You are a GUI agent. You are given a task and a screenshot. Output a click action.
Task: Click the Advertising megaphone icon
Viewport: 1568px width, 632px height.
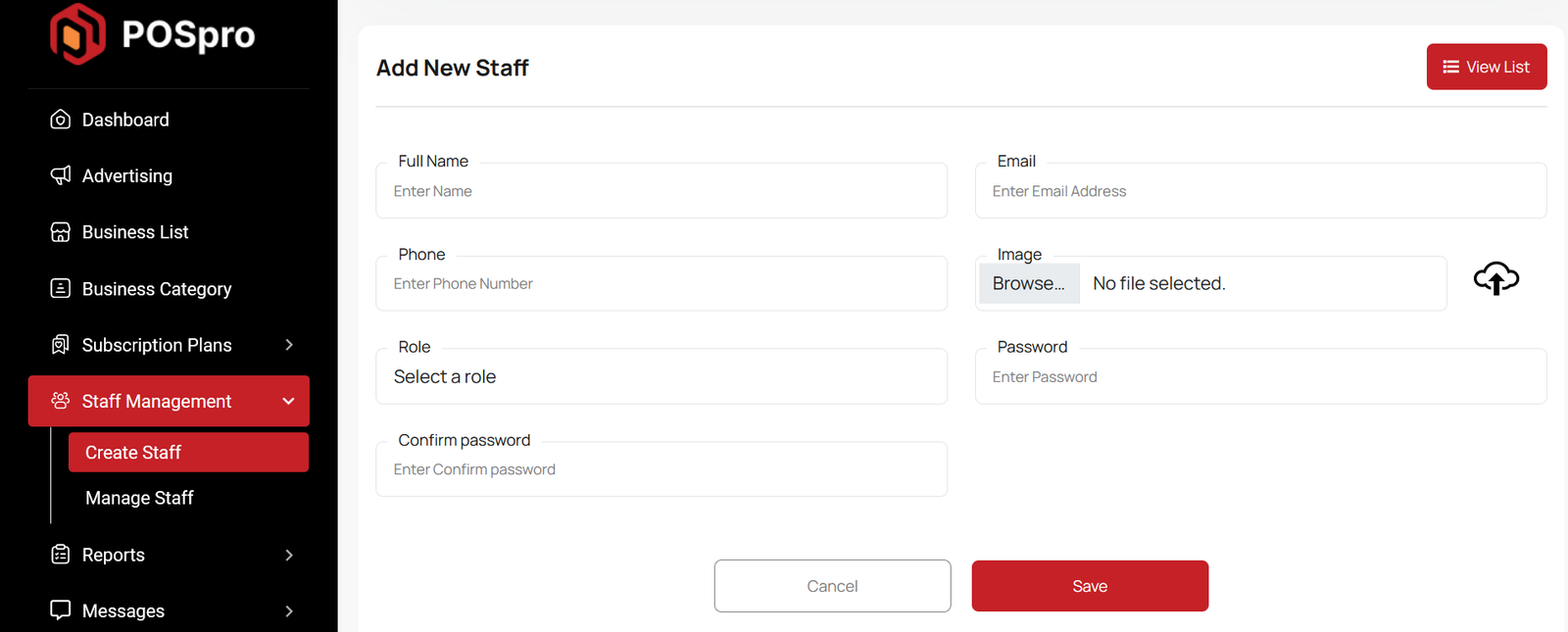(61, 175)
